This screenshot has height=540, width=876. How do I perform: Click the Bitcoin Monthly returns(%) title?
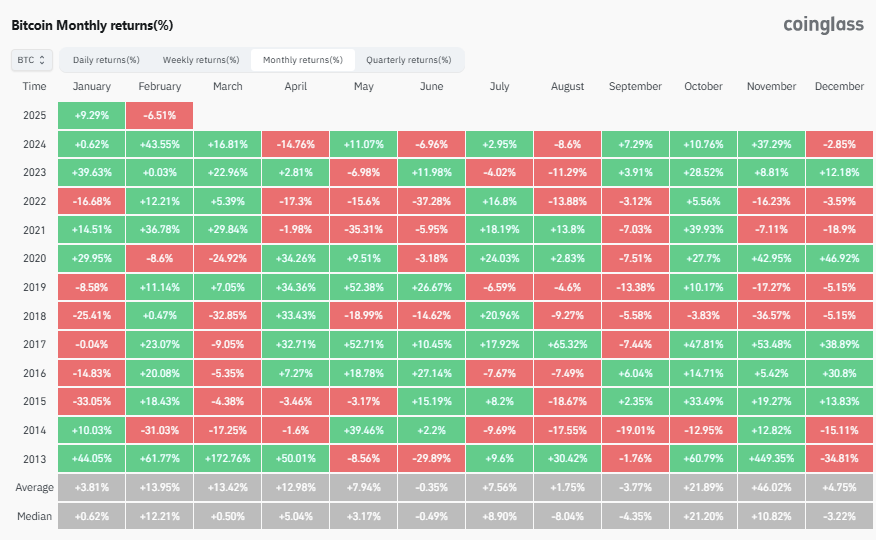point(92,25)
